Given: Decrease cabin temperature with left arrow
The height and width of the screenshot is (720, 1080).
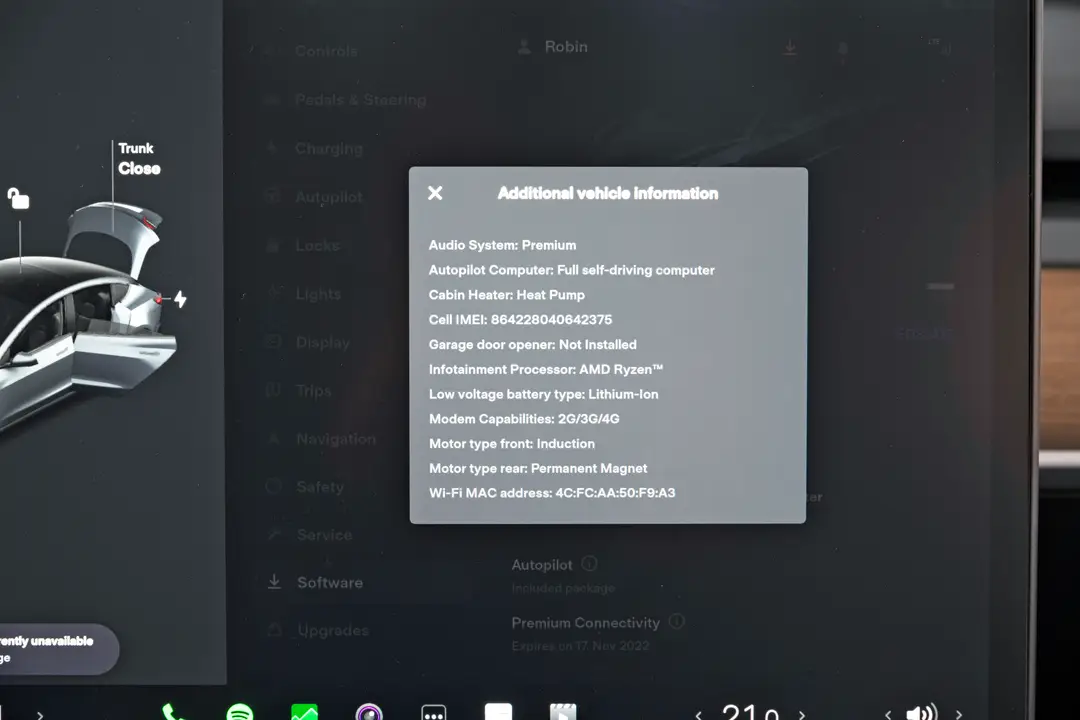Looking at the screenshot, I should click(698, 714).
